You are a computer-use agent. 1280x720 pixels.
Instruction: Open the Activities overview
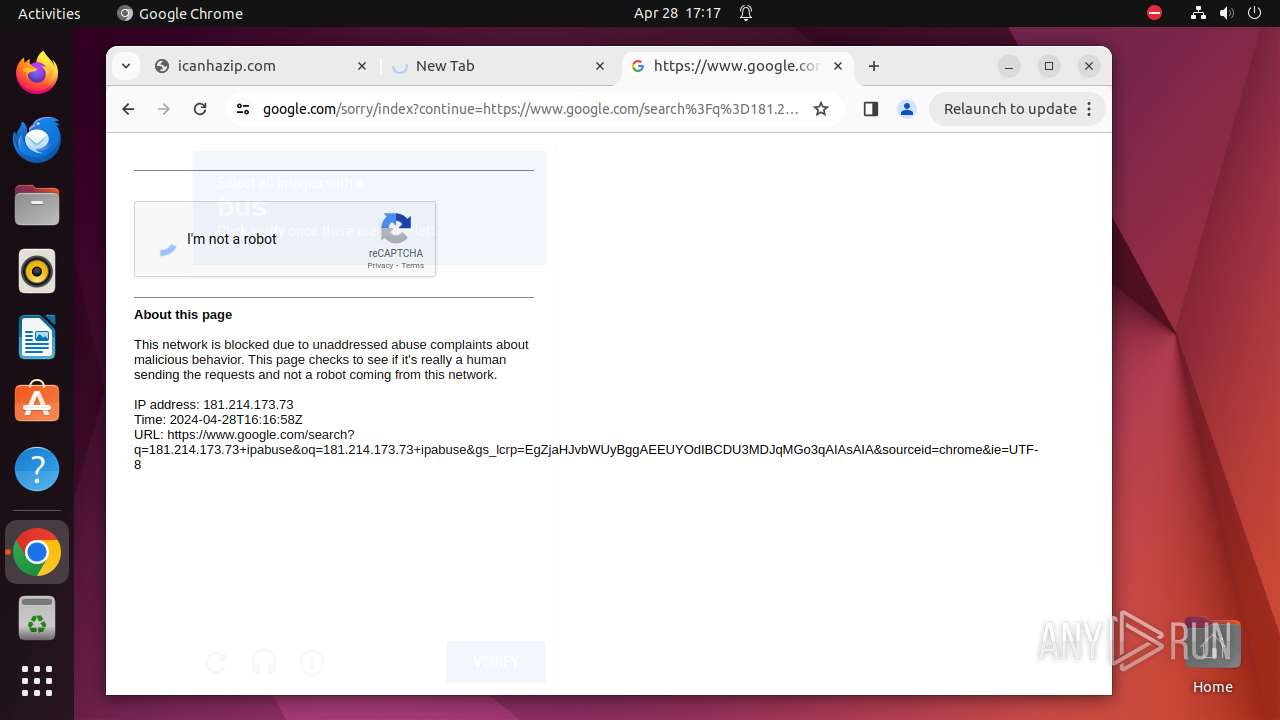click(49, 13)
